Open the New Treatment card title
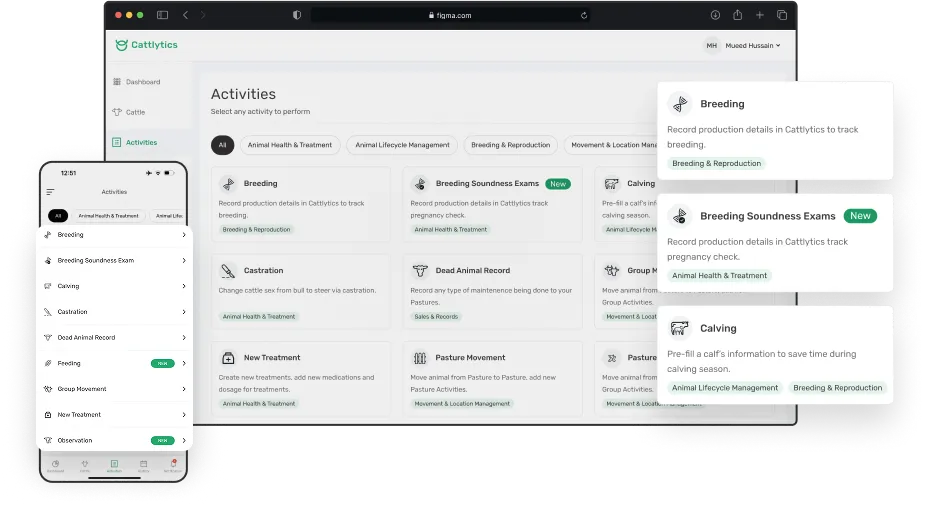The height and width of the screenshot is (508, 930). pyautogui.click(x=272, y=358)
